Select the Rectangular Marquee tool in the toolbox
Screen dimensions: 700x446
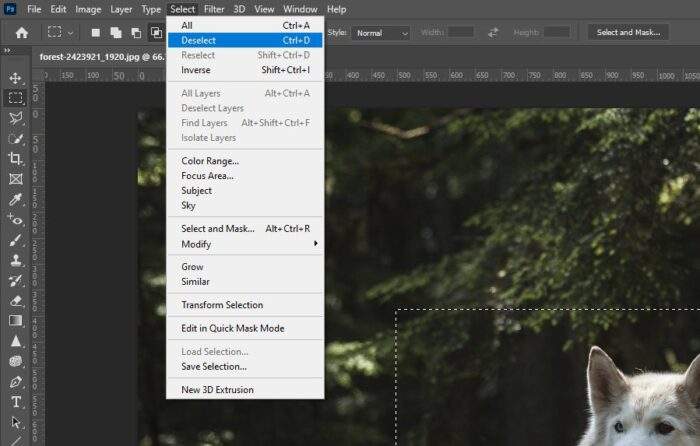[x=16, y=98]
